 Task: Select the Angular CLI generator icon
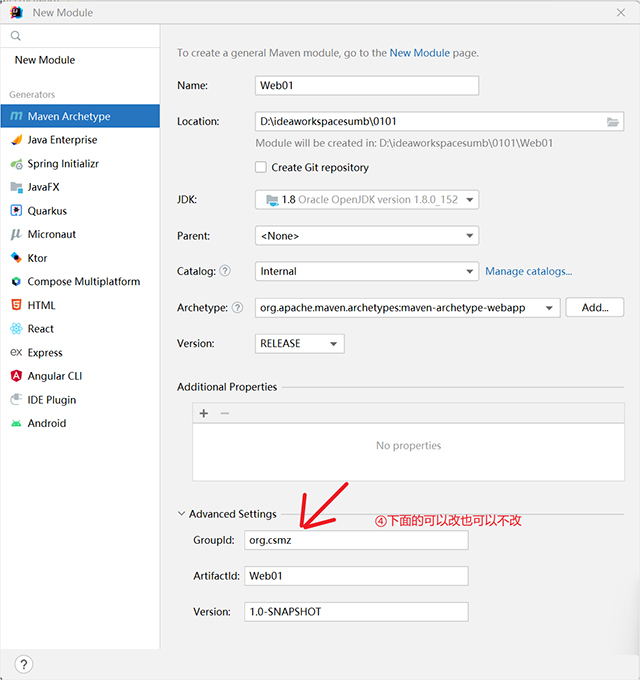click(x=16, y=376)
